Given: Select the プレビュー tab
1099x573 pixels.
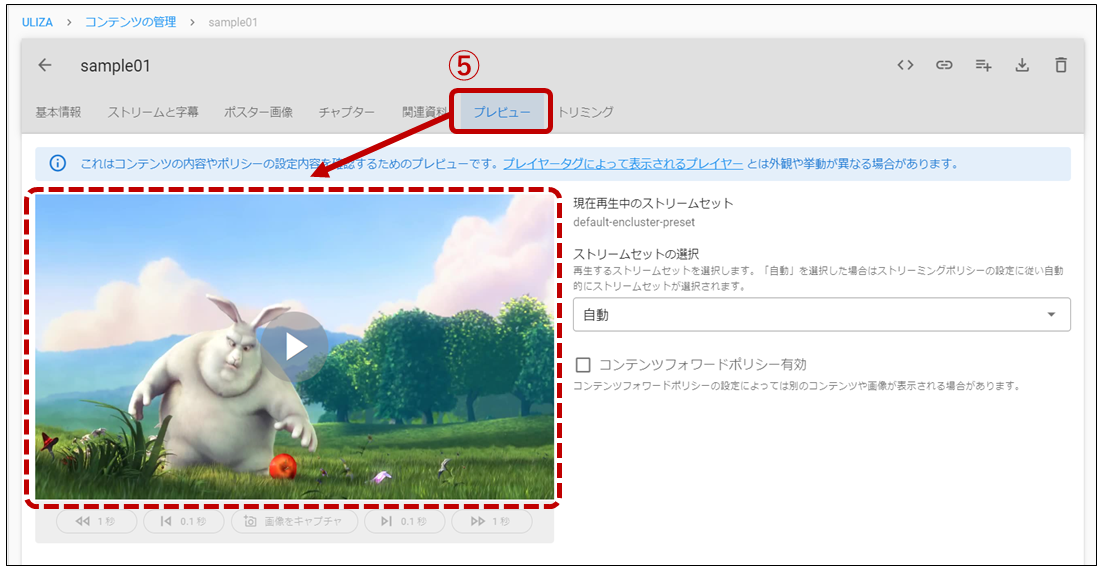Looking at the screenshot, I should point(502,112).
